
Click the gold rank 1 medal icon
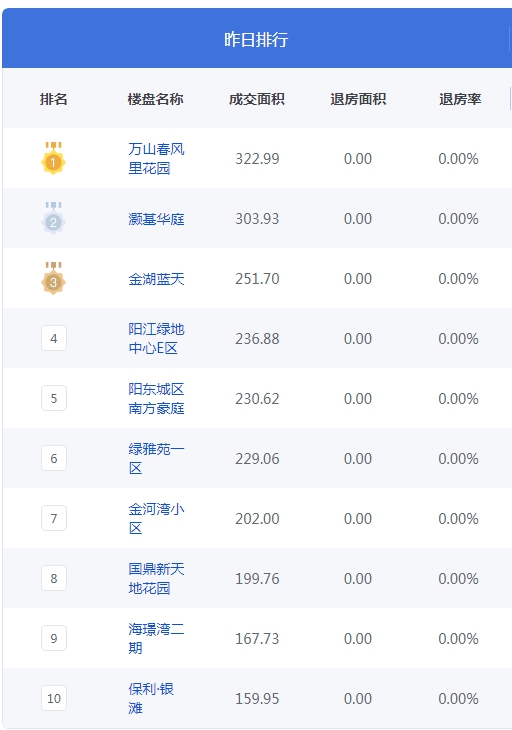53,158
